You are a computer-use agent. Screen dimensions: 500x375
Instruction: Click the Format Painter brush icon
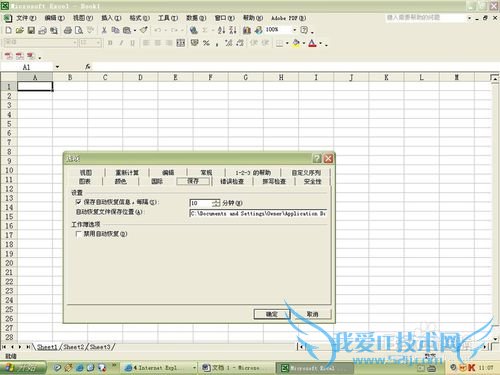coord(144,30)
